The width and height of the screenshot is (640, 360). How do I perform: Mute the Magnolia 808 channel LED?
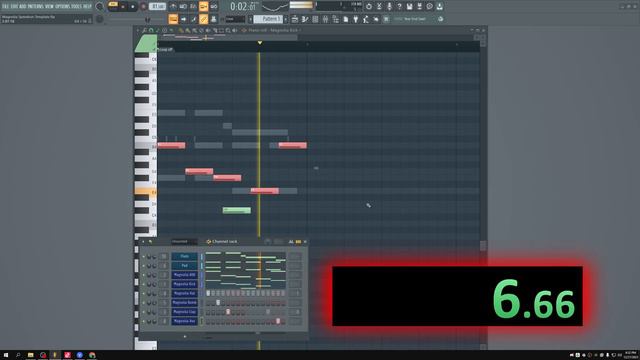coord(143,275)
